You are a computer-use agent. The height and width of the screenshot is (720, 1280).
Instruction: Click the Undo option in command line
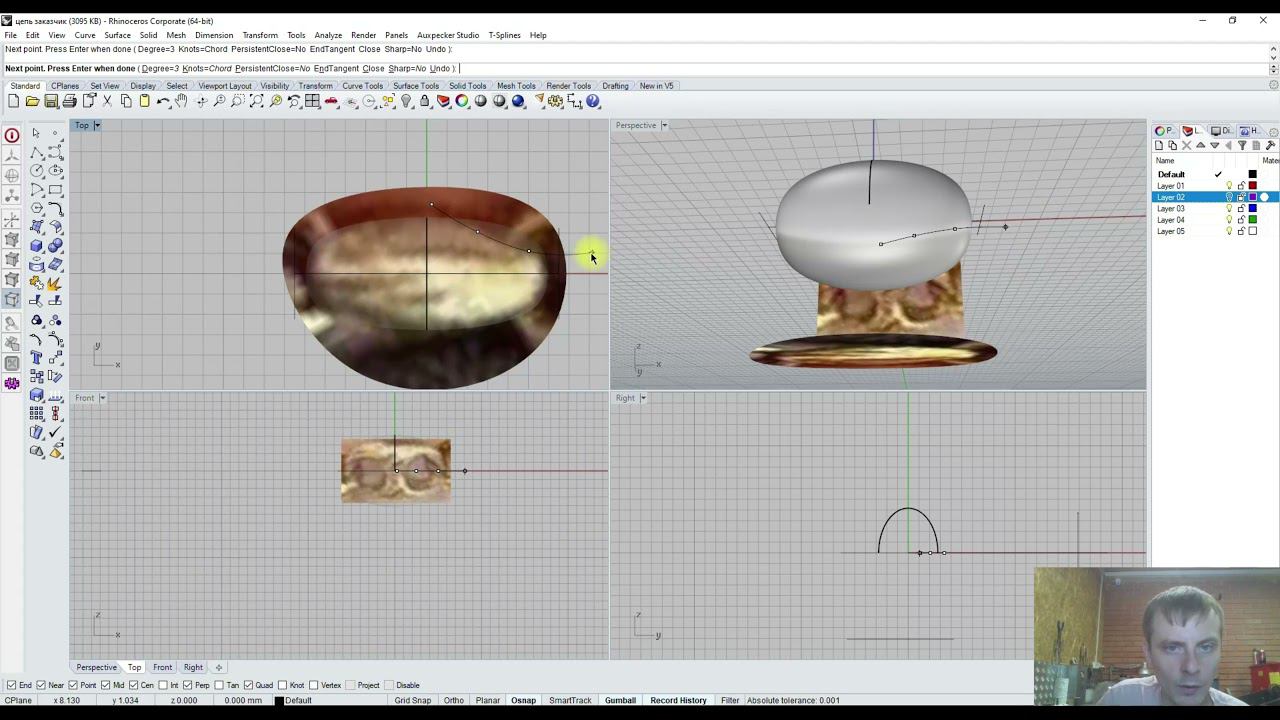439,68
